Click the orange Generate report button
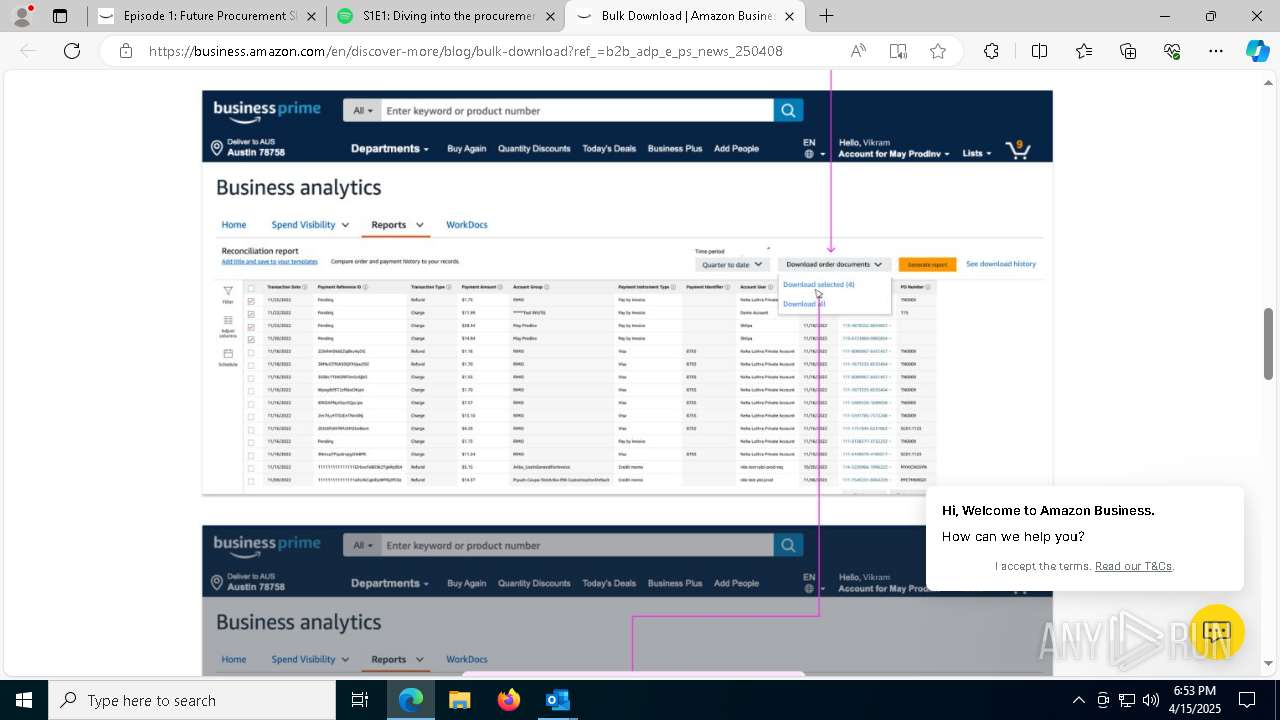Screen dimensions: 1280x720 click(x=927, y=265)
